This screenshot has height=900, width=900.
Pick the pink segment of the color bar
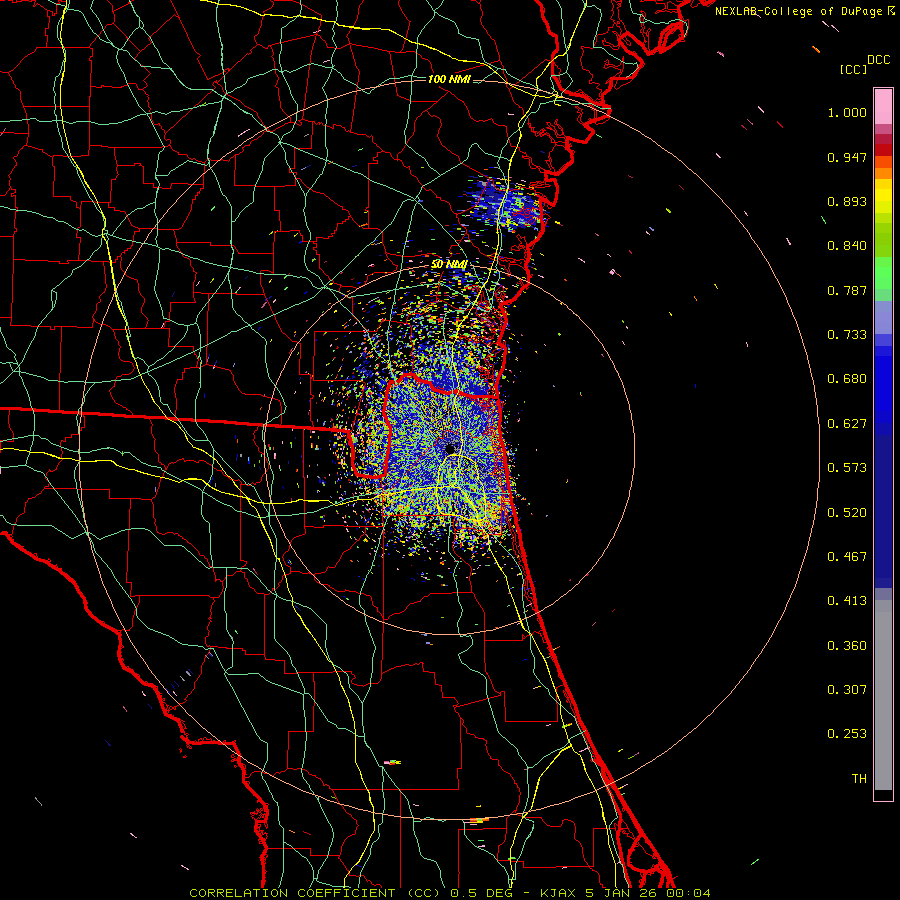883,107
